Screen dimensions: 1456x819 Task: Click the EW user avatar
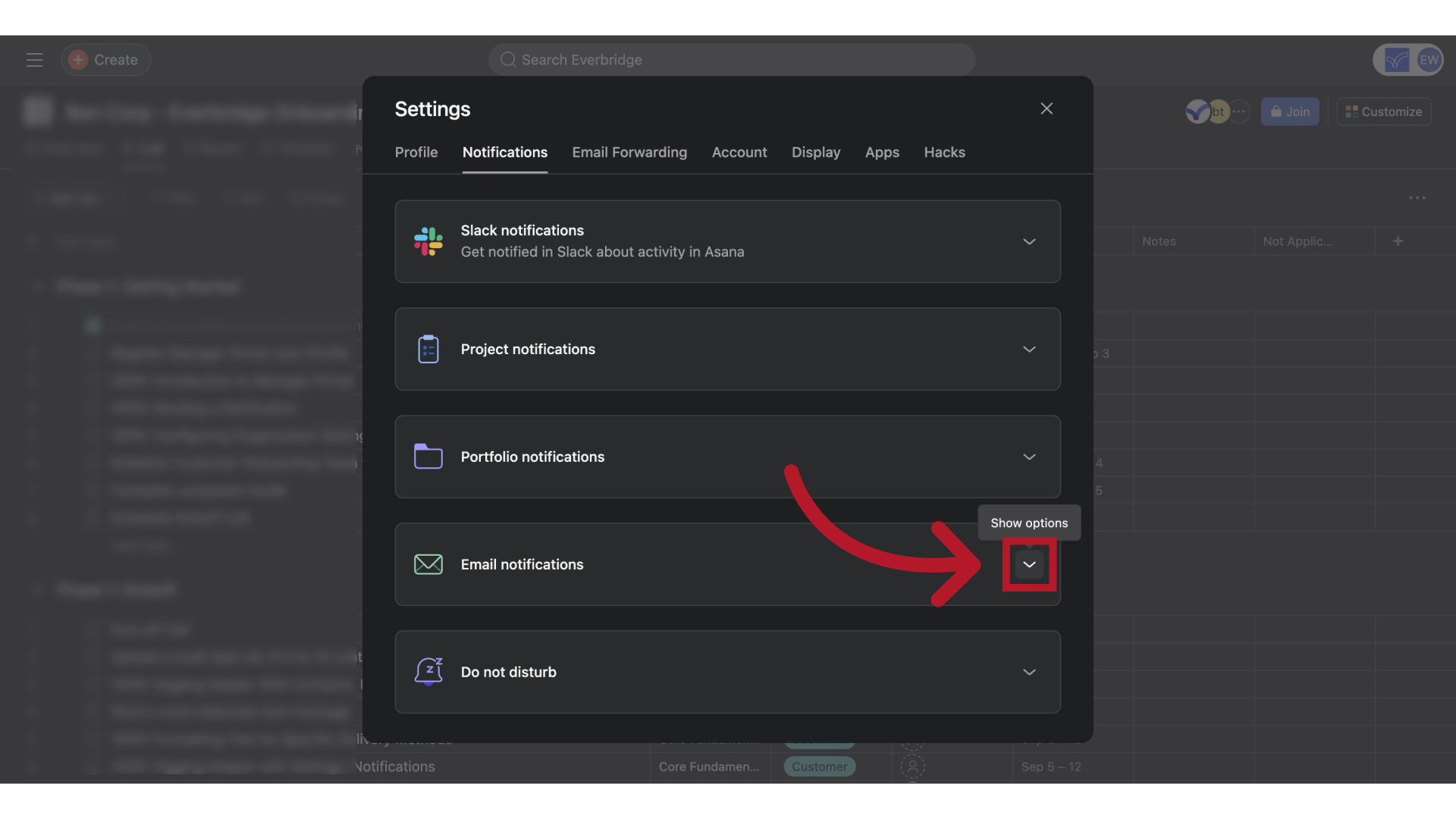[1429, 60]
